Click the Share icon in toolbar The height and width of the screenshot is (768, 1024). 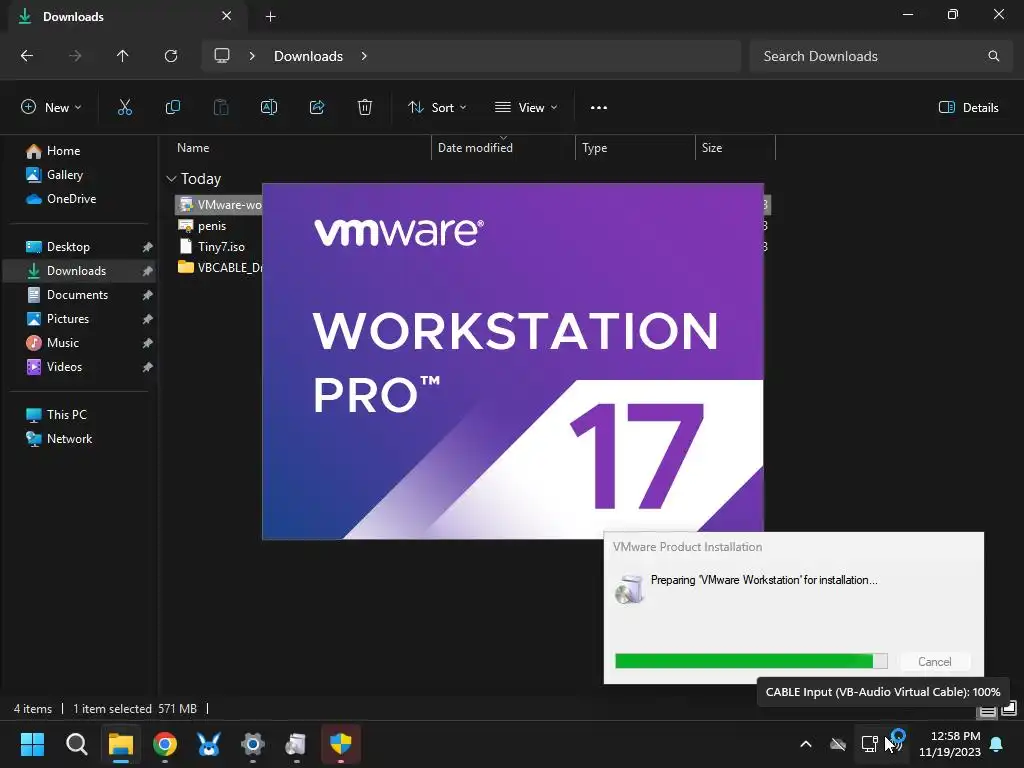pos(317,108)
